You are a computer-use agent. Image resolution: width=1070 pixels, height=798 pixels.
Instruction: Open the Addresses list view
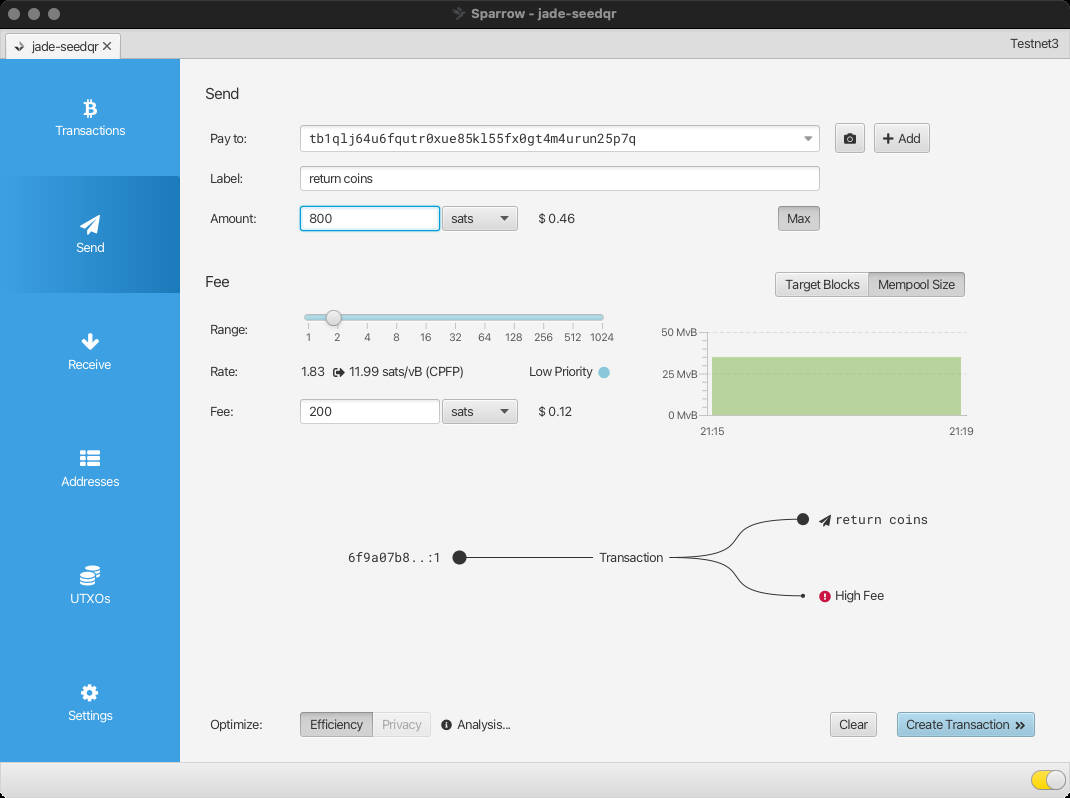90,468
